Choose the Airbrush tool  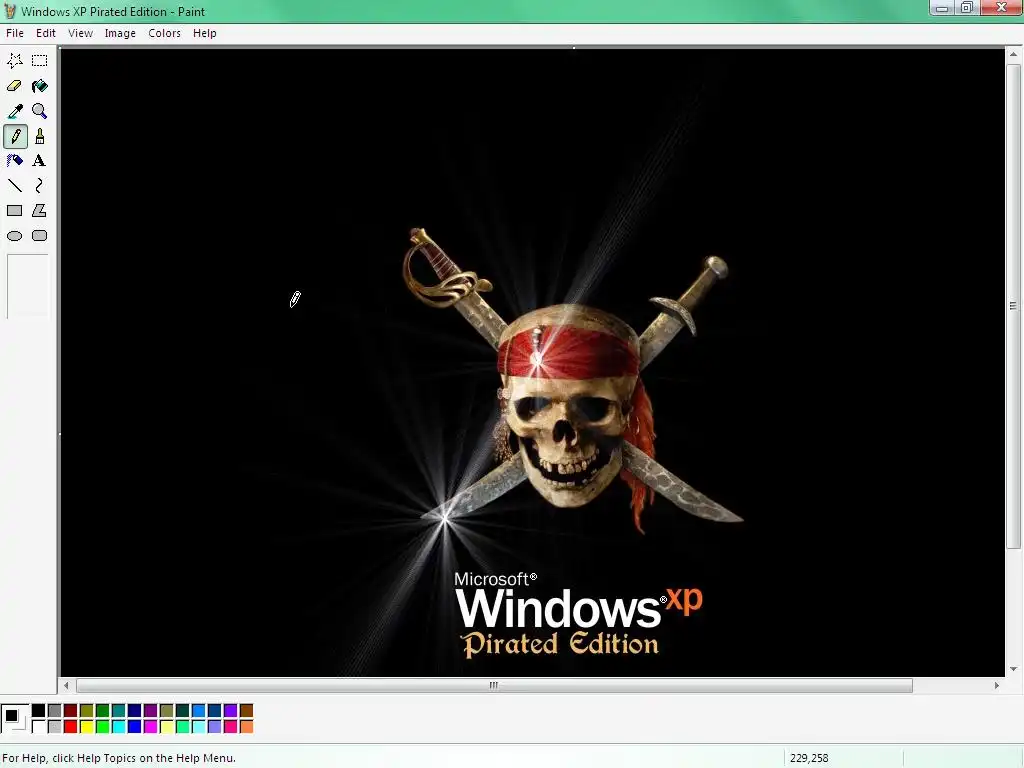(x=14, y=161)
